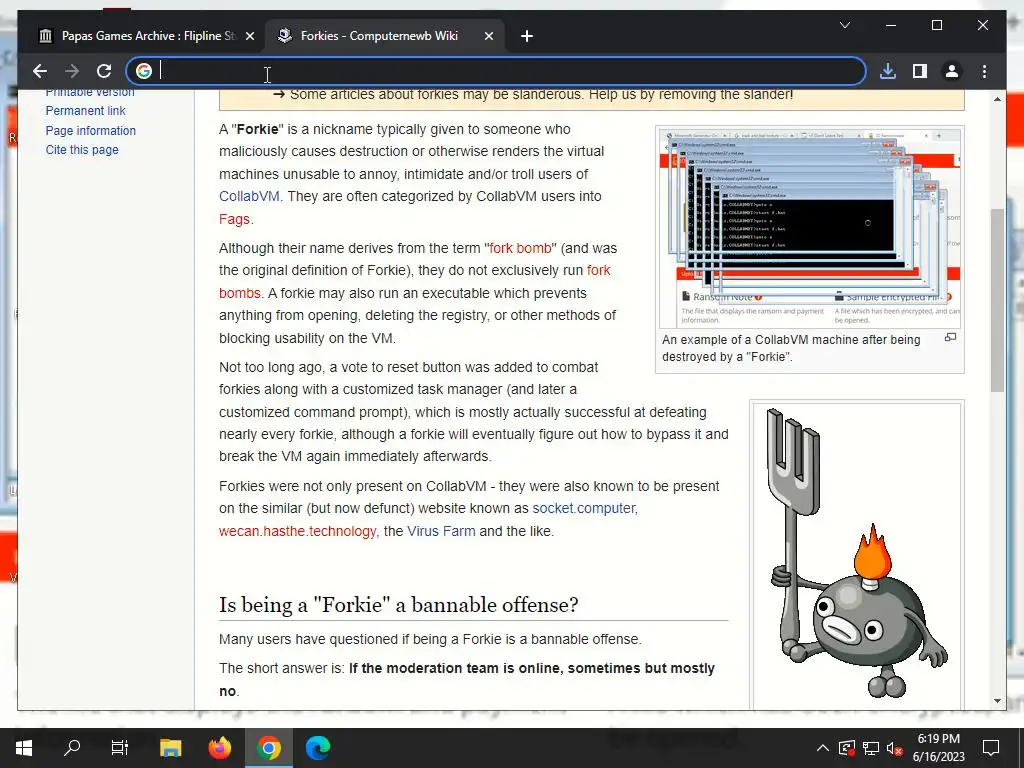
Task: Click the "Is being a Forkie" heading
Action: (398, 605)
